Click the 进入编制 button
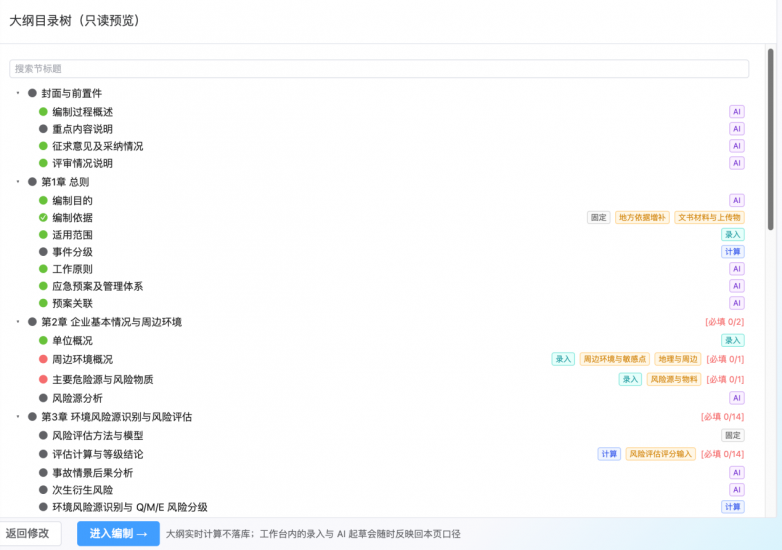 118,534
